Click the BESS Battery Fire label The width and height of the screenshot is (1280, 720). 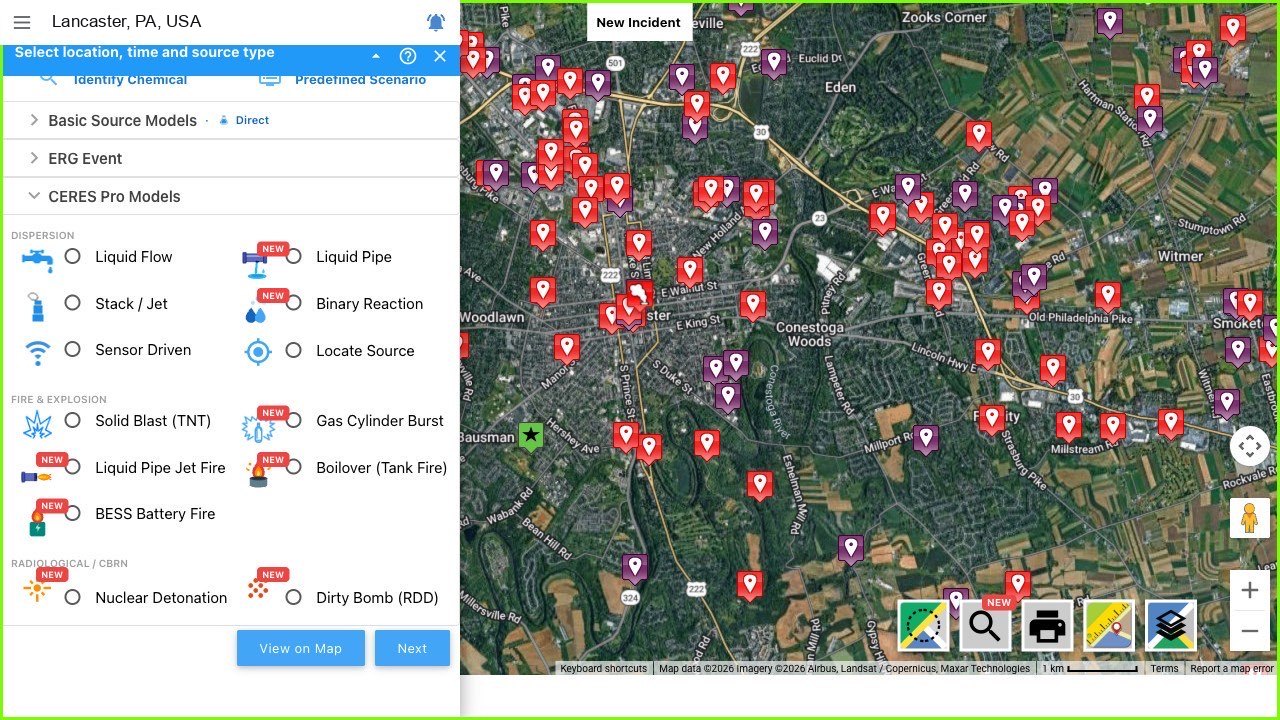pos(155,514)
